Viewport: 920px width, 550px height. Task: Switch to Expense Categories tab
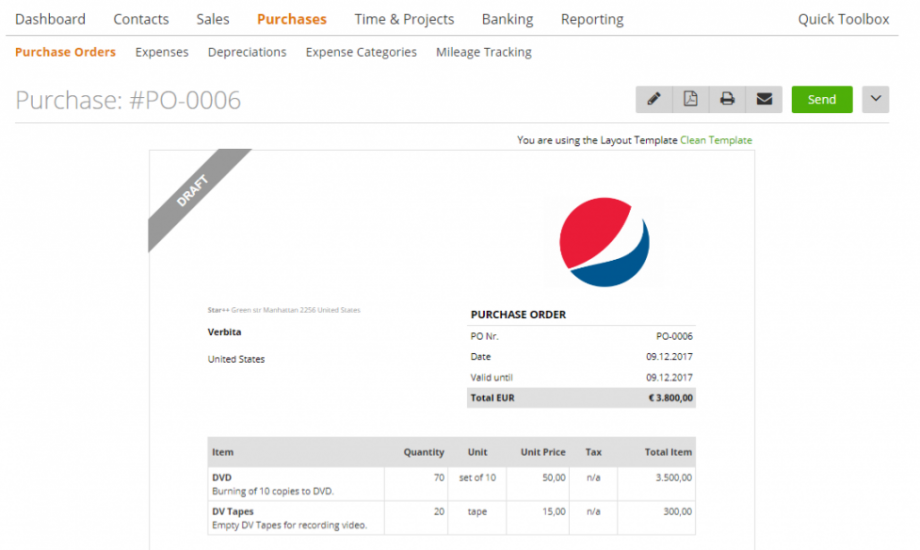(361, 52)
